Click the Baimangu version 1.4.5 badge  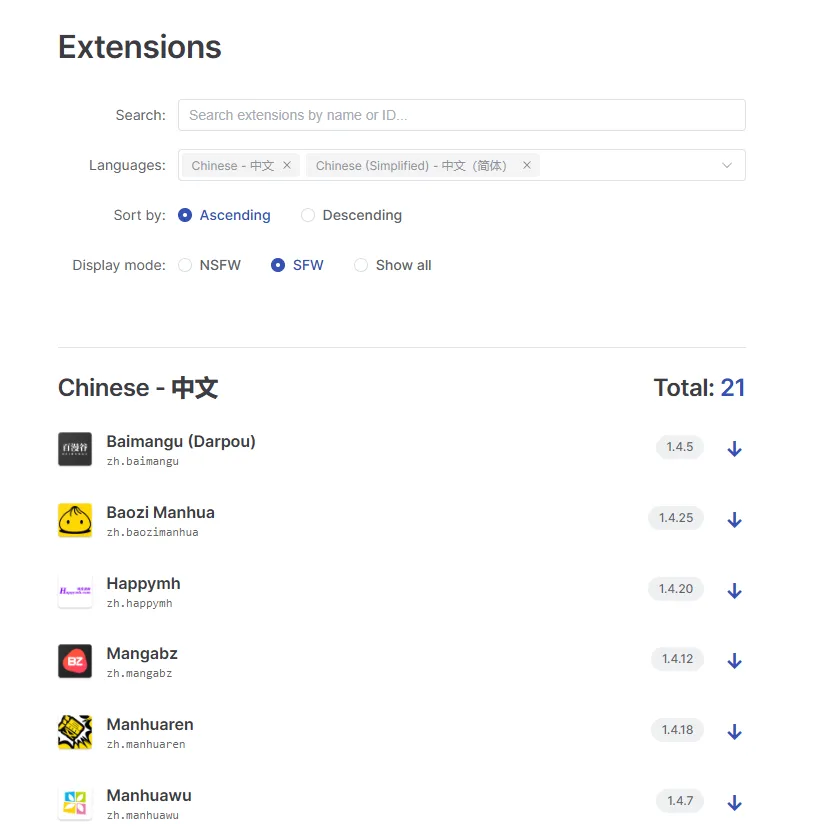point(679,447)
